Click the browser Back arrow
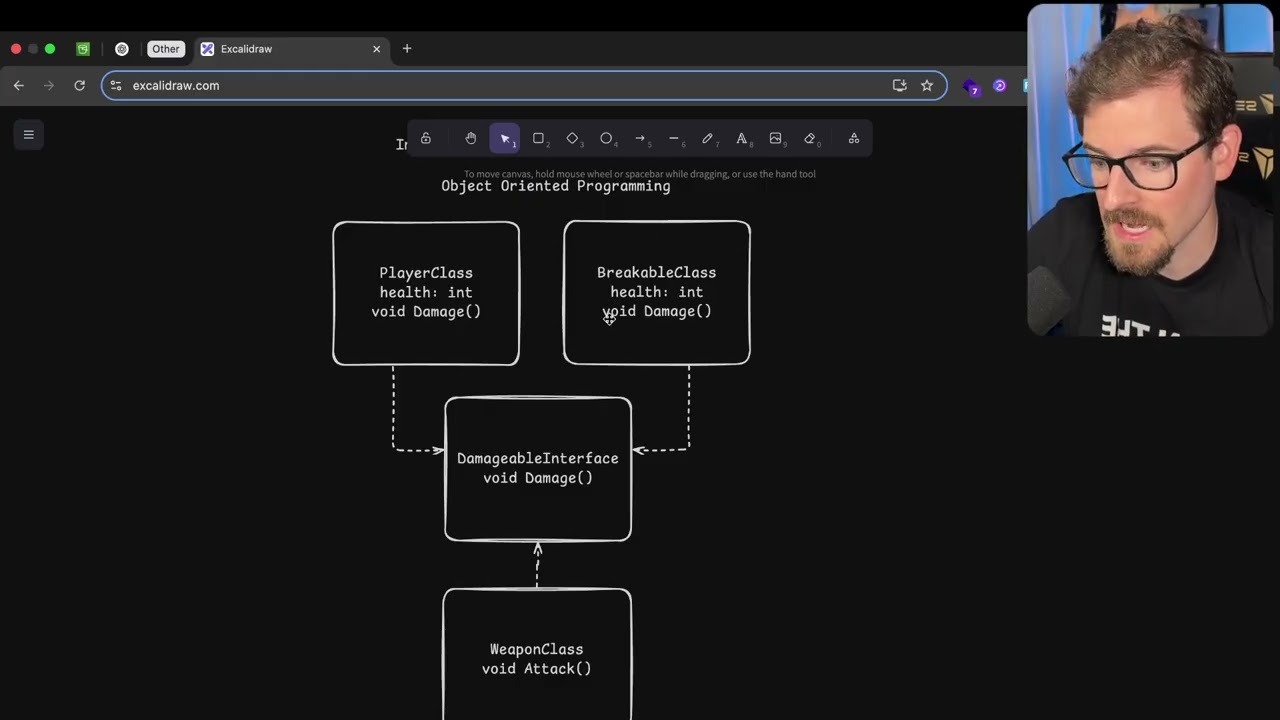Screen dimensions: 1280x720 [18, 86]
